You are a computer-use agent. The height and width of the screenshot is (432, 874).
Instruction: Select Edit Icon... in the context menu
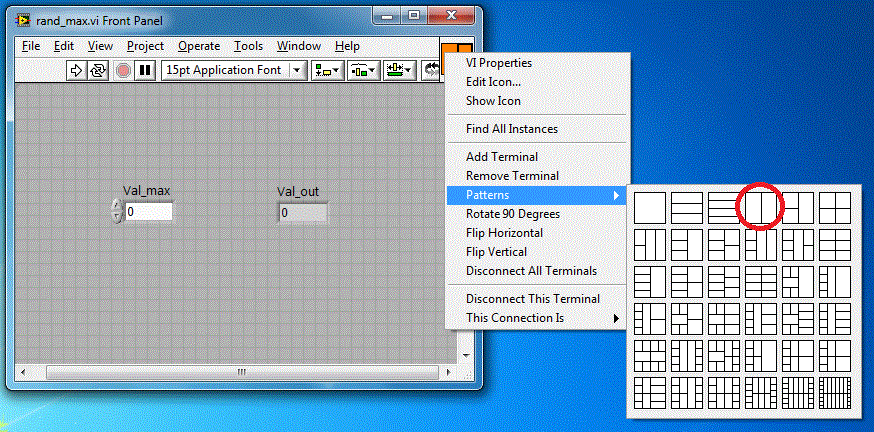[493, 82]
